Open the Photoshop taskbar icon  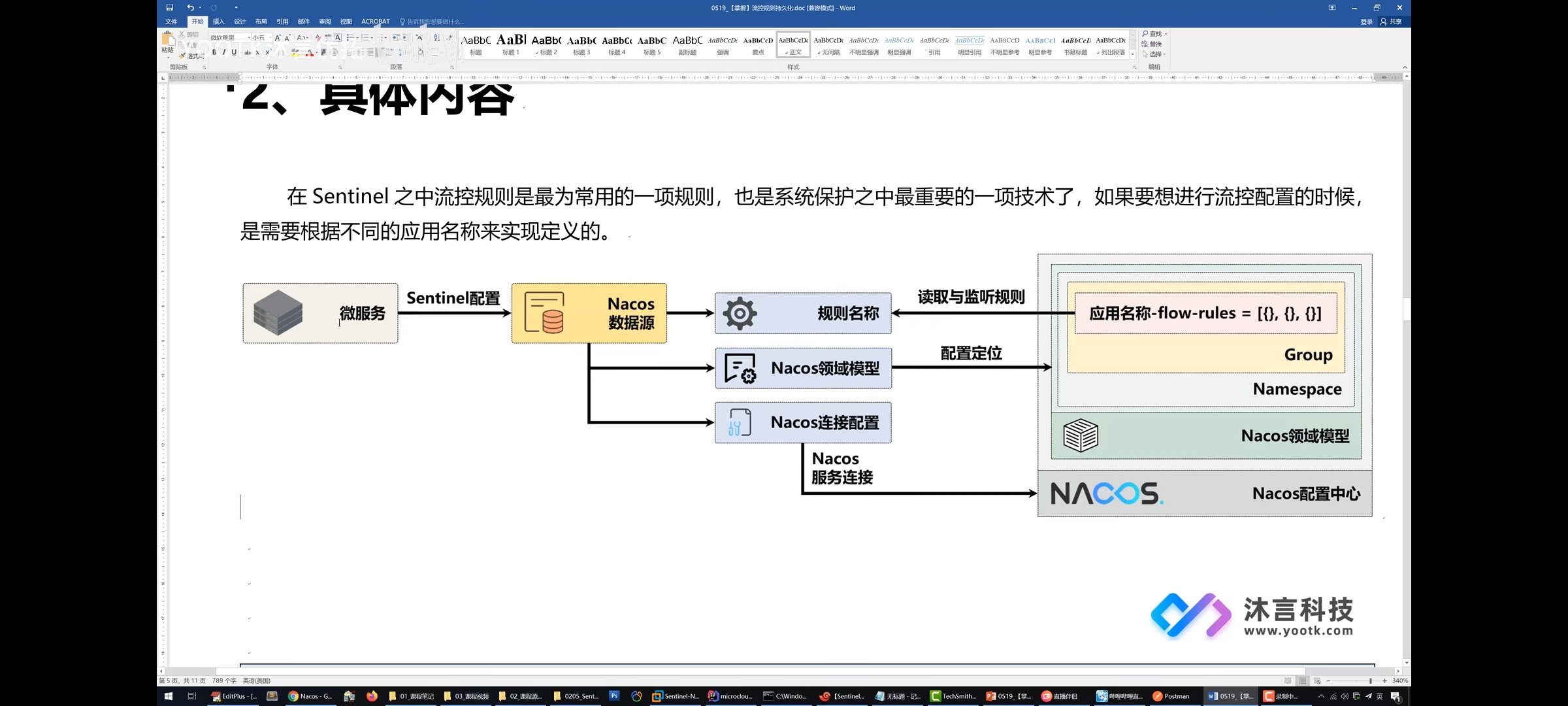[x=614, y=696]
